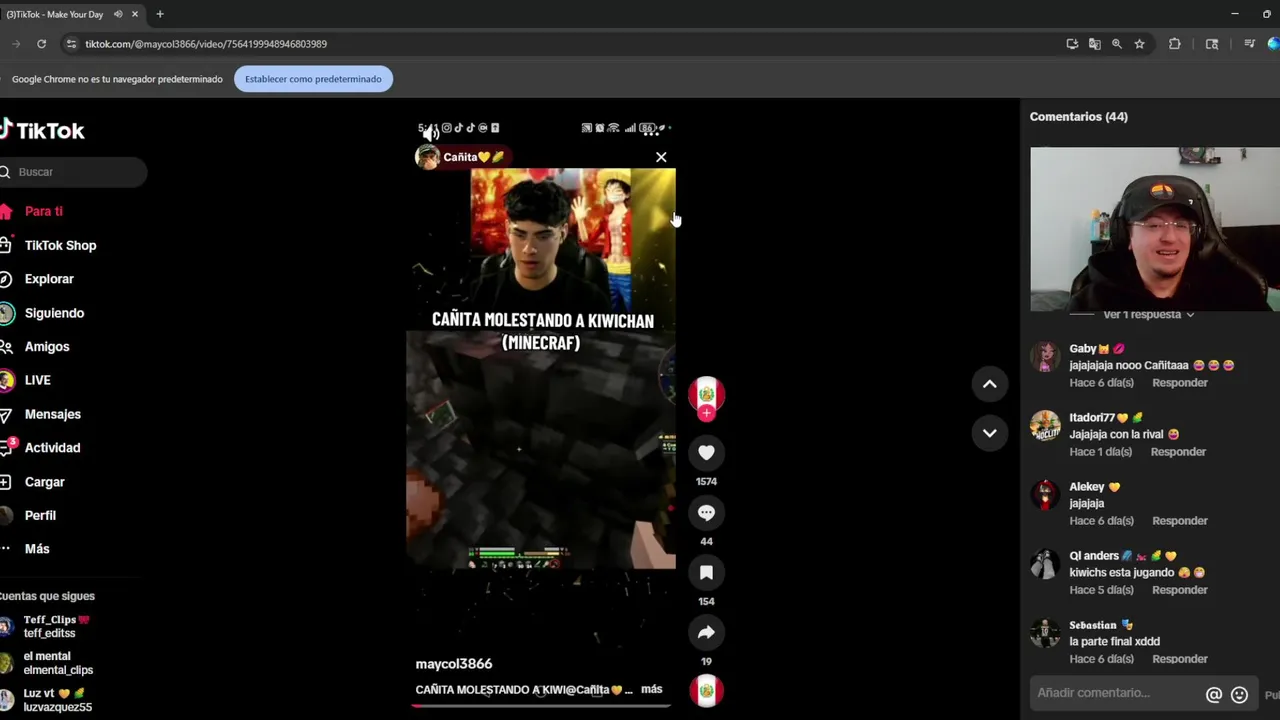Insert a mention with the @ icon

[x=1214, y=694]
